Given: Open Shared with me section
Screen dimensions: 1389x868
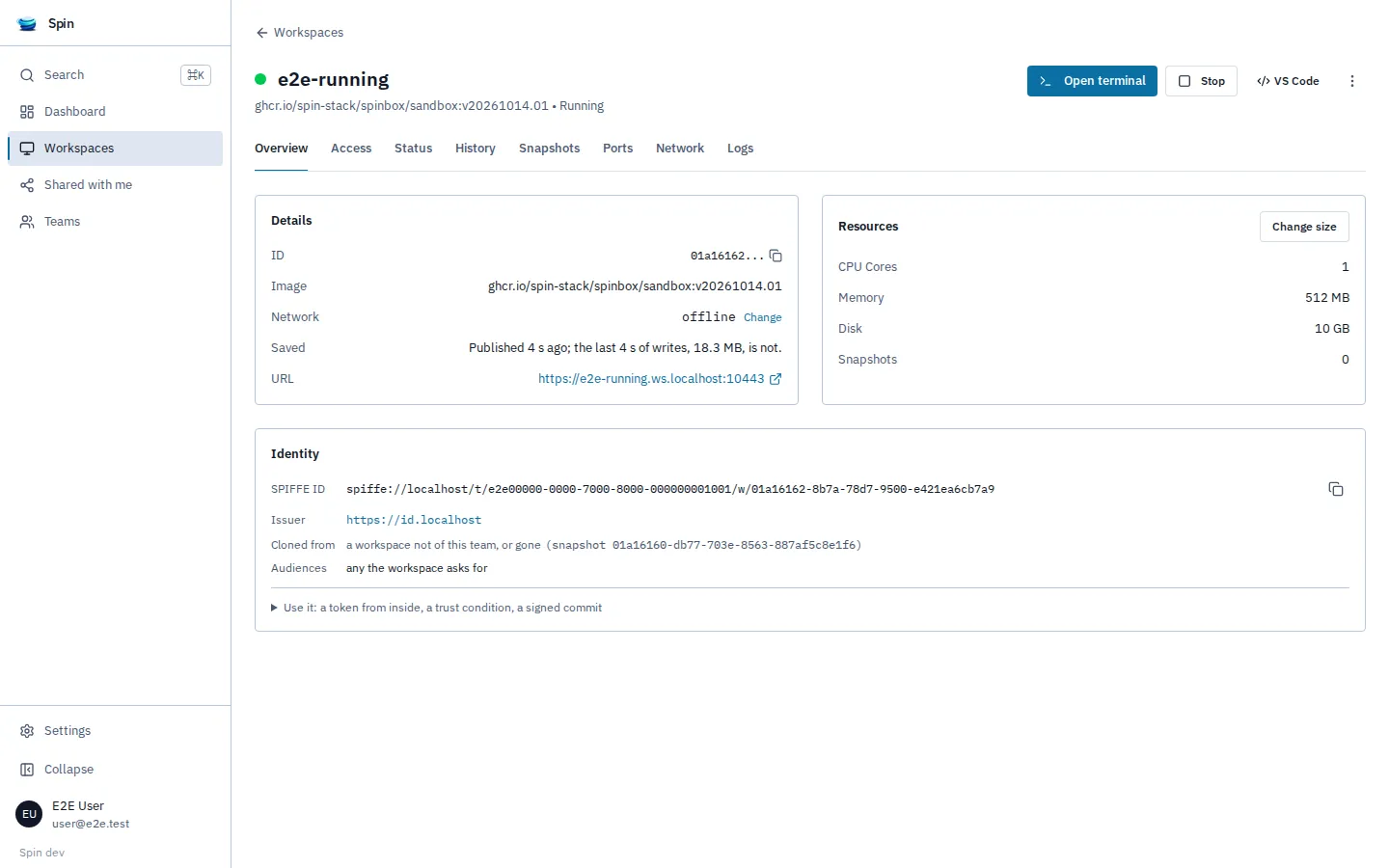Looking at the screenshot, I should (116, 185).
